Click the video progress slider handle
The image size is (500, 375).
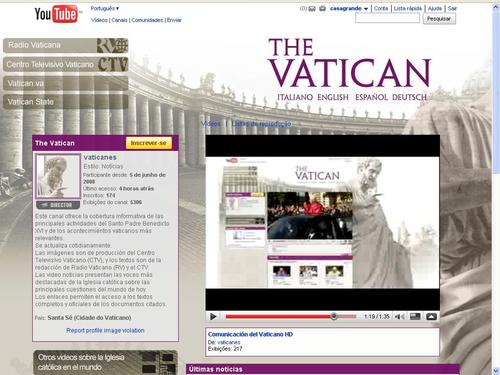coord(334,316)
